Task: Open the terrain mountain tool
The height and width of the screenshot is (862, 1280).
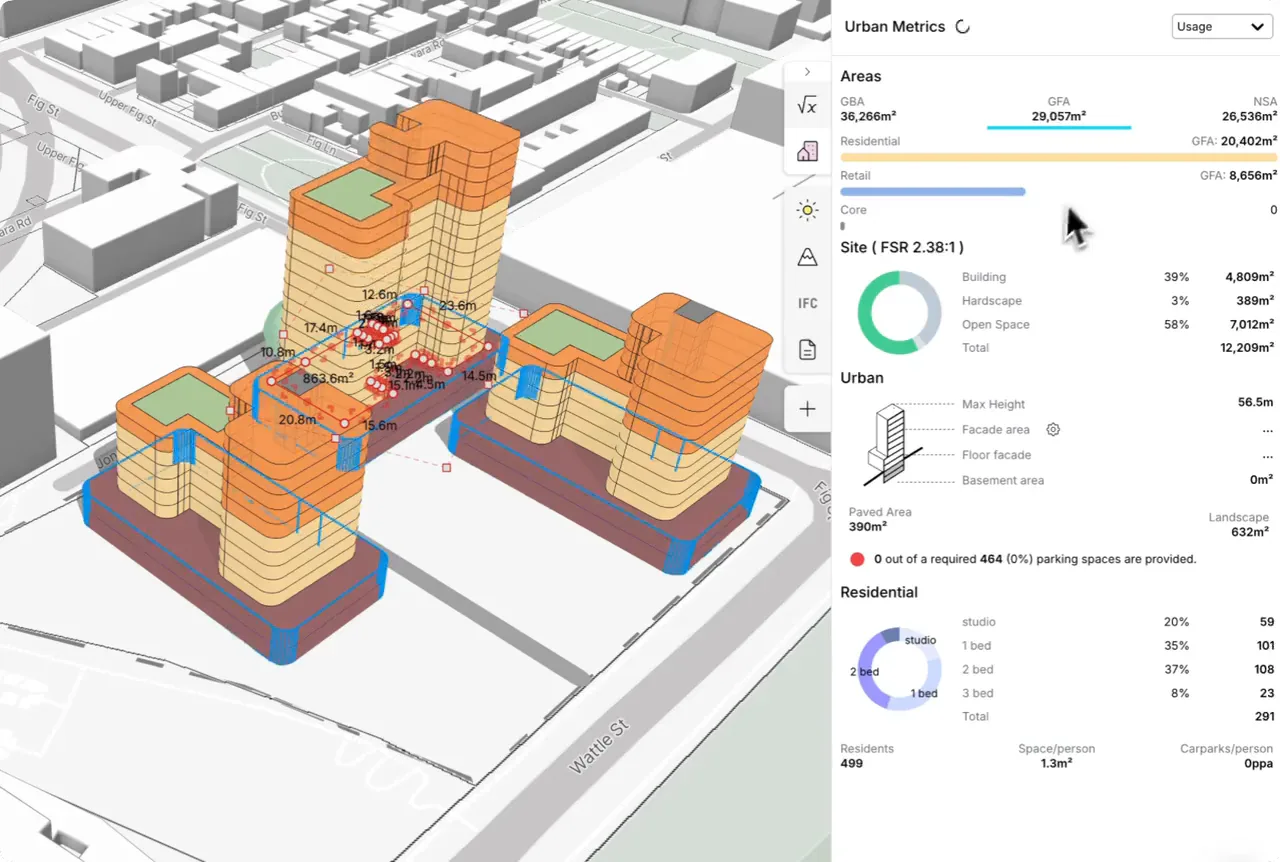Action: 807,257
